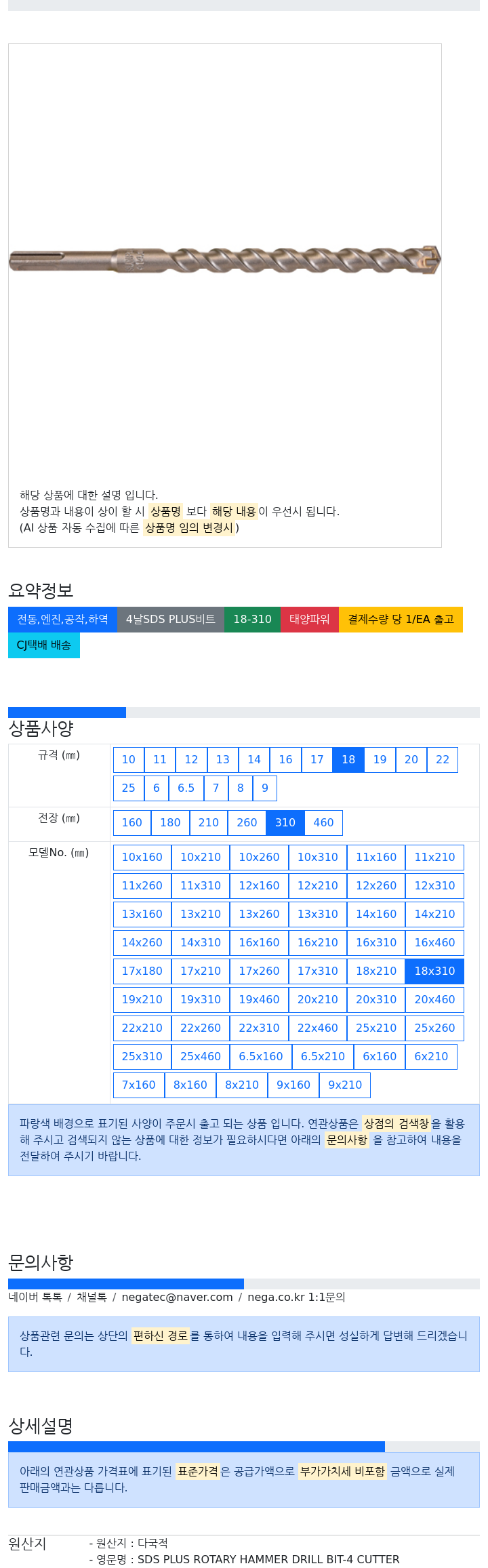Screen dimensions: 488x1568
Task: Click the yellow 결제수량 당 1/EA 출고 tag
Action: coord(401,620)
